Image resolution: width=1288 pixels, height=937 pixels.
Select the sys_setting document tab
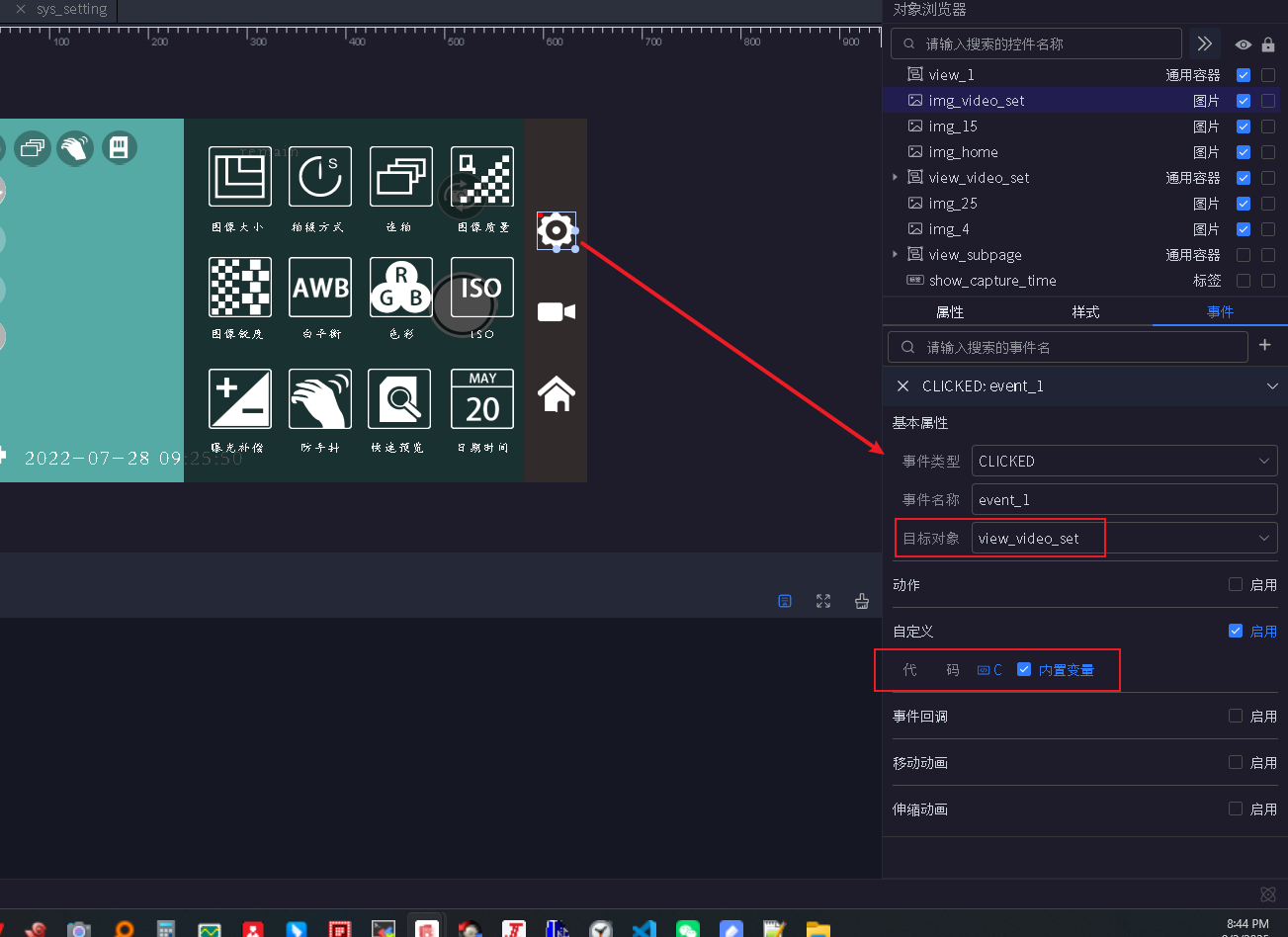(x=72, y=9)
